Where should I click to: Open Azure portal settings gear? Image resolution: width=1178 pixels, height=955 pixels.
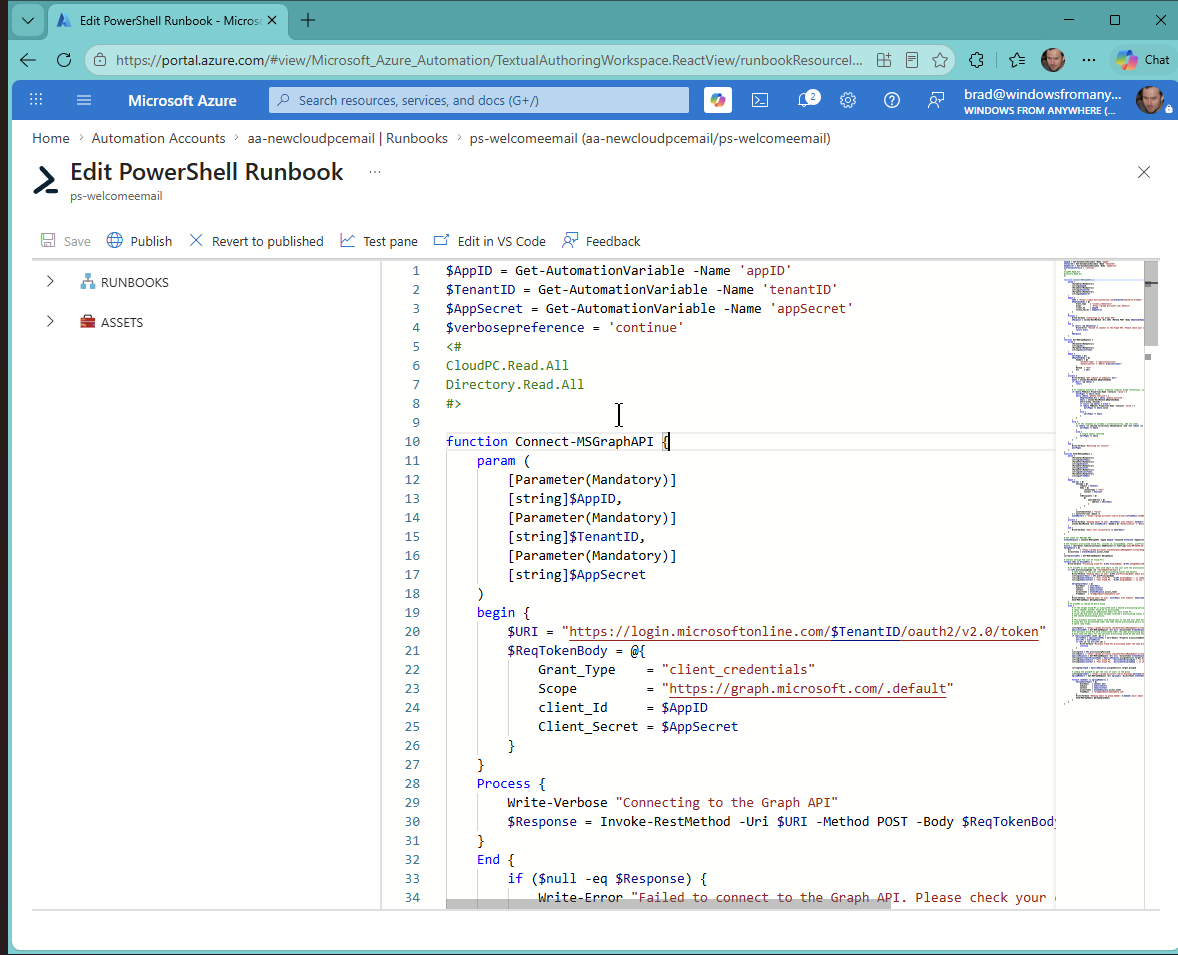(847, 100)
